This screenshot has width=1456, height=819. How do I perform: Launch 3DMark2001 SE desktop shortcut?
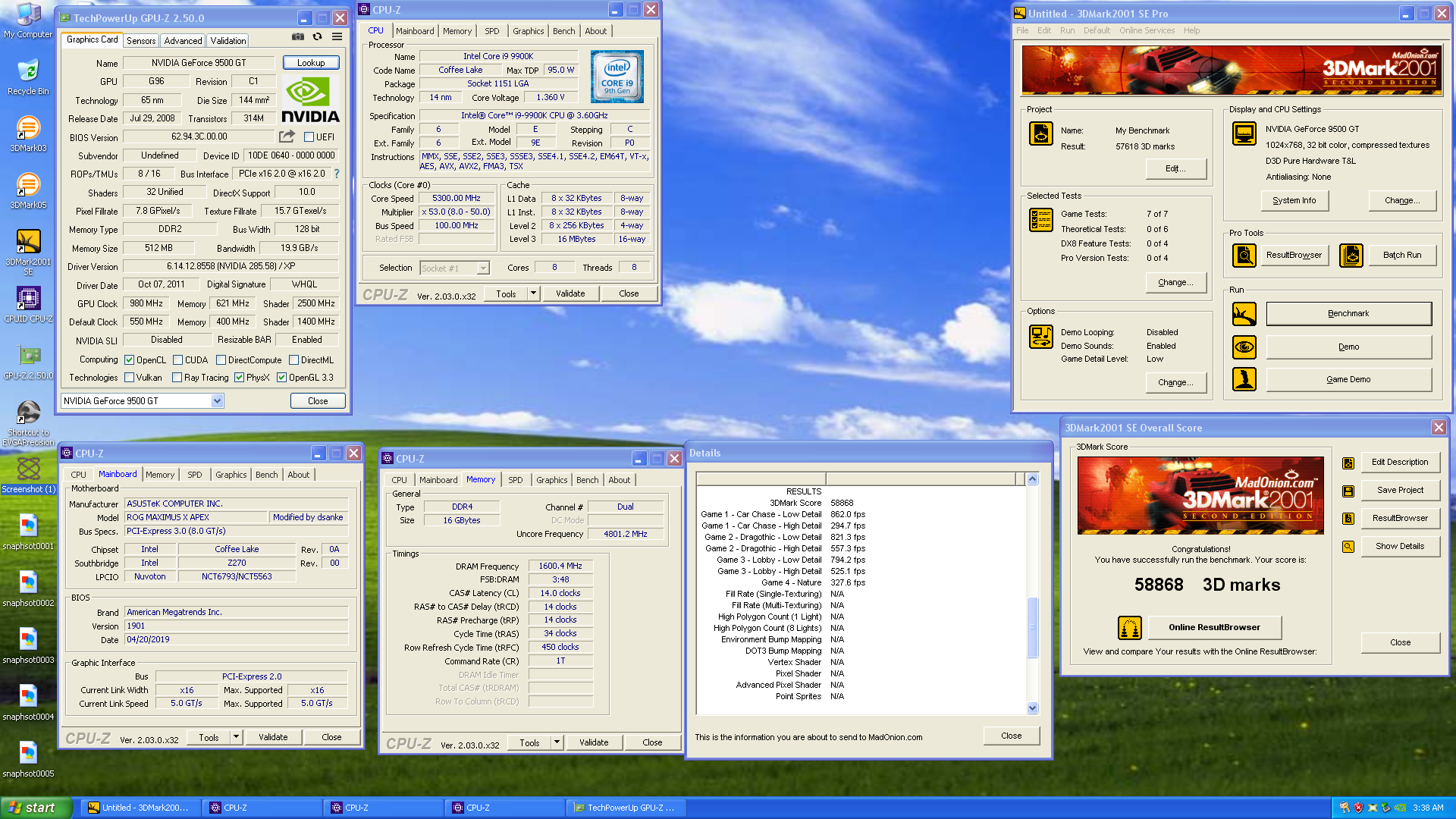point(28,252)
